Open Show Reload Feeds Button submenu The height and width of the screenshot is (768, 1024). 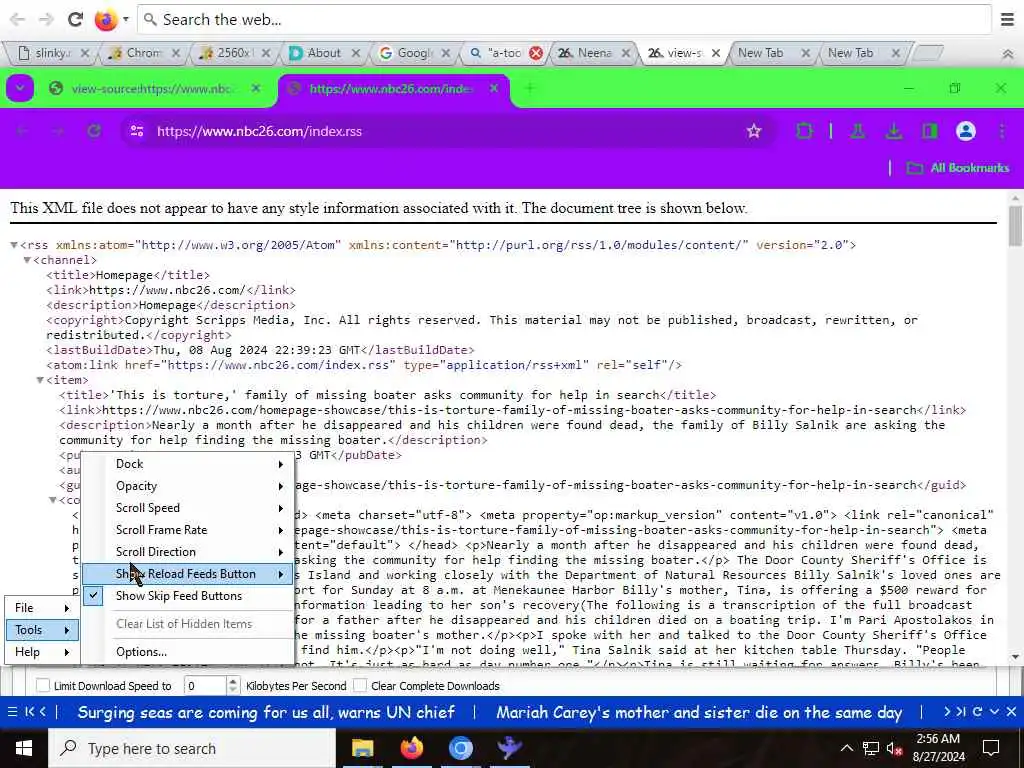(187, 574)
